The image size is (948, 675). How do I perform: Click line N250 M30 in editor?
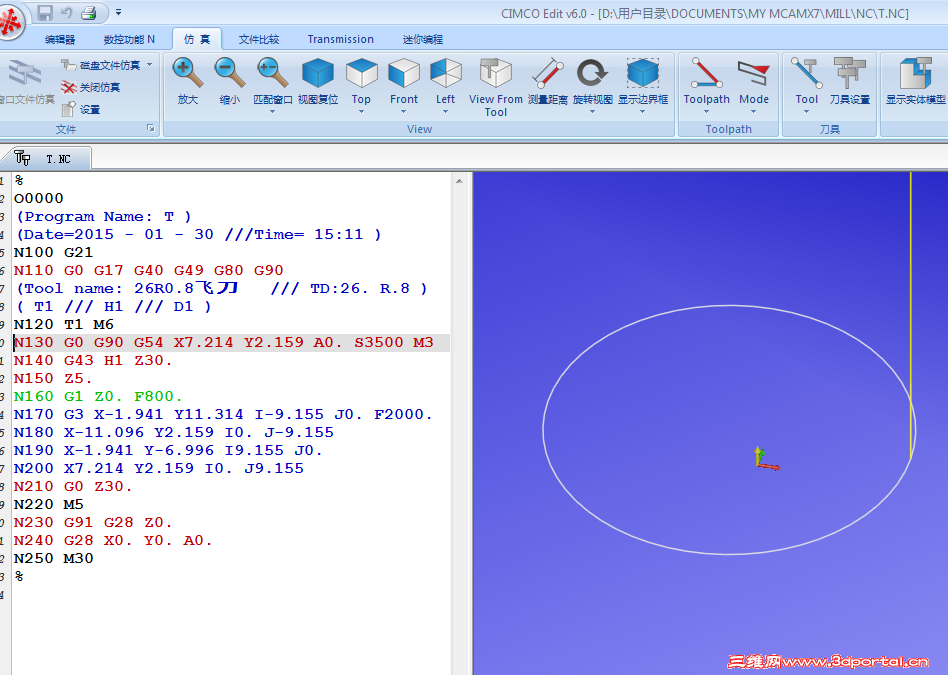coord(53,558)
